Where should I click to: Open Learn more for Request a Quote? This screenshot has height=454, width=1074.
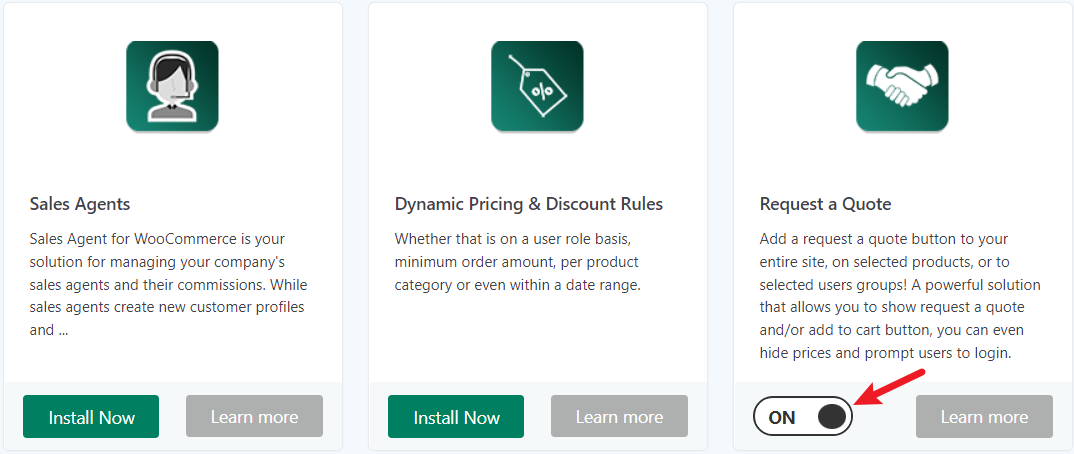click(x=984, y=416)
